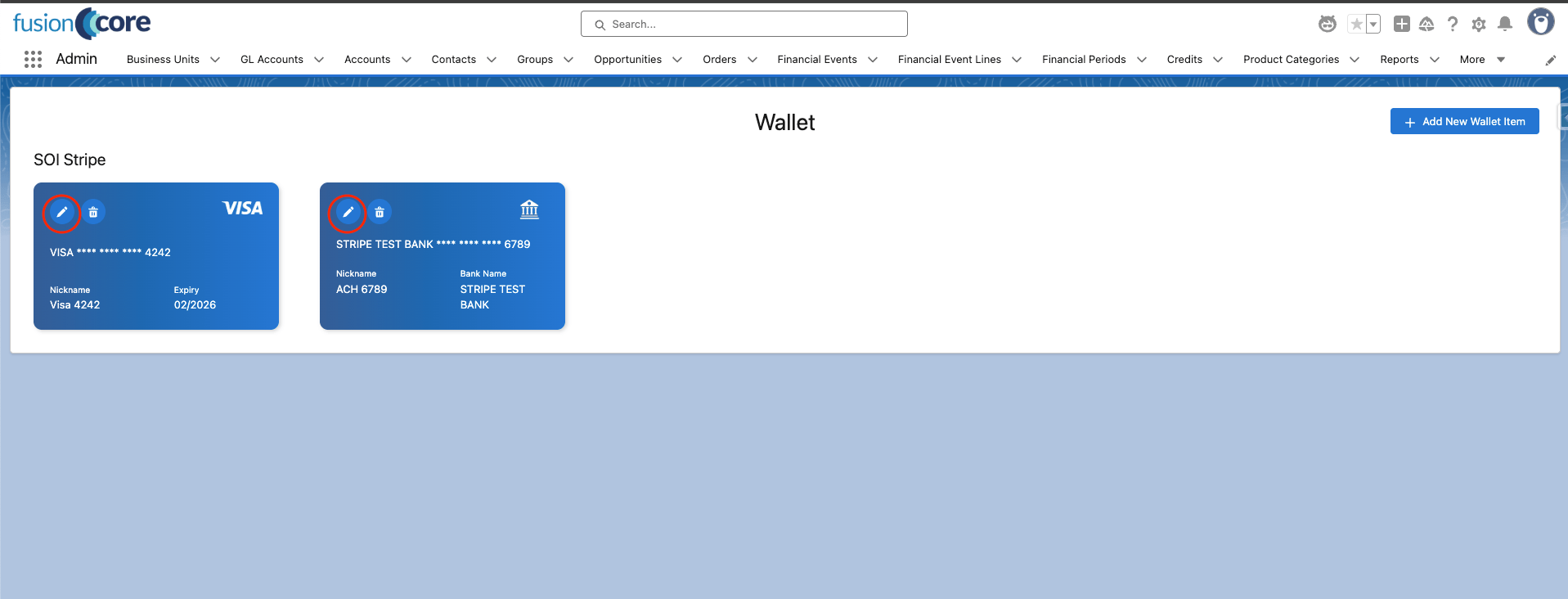Viewport: 1568px width, 599px height.
Task: Go to the Credits tab
Action: (x=1184, y=60)
